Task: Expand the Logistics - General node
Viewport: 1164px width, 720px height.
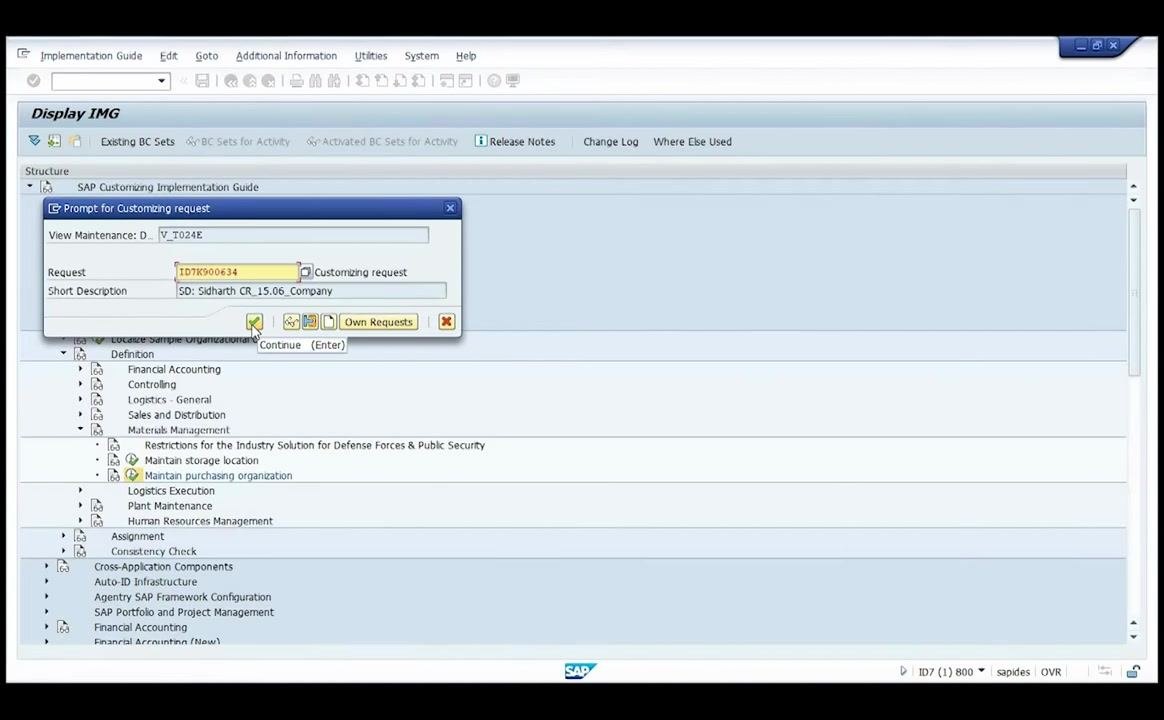Action: (x=80, y=399)
